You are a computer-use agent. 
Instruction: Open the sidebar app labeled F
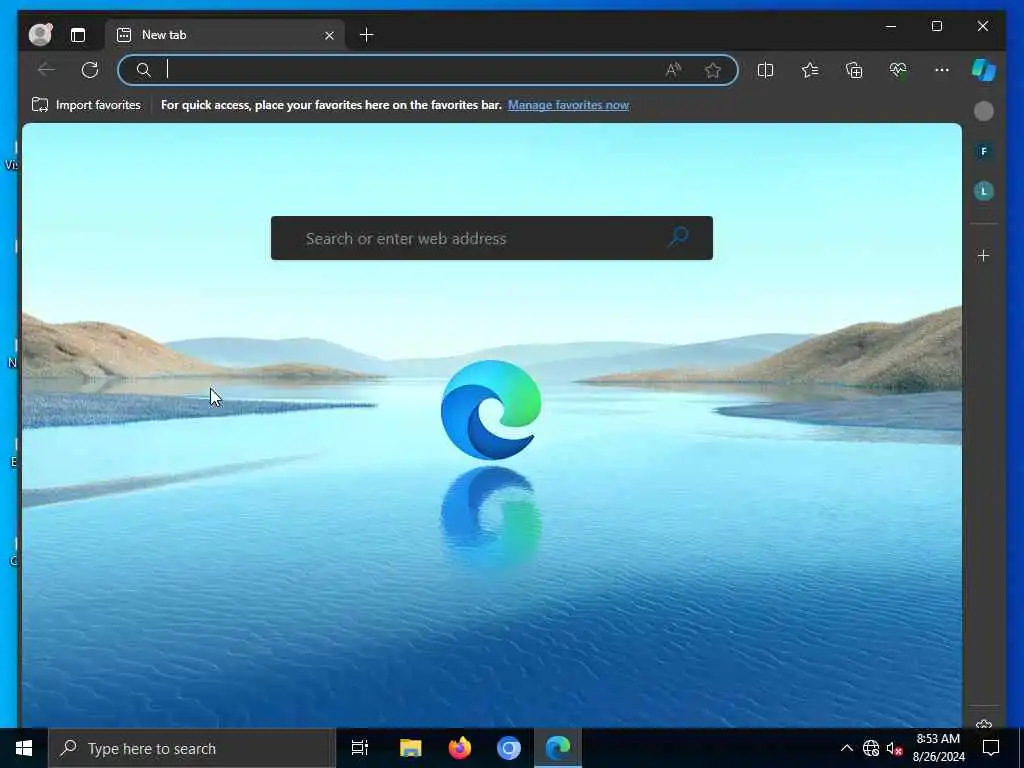(984, 152)
